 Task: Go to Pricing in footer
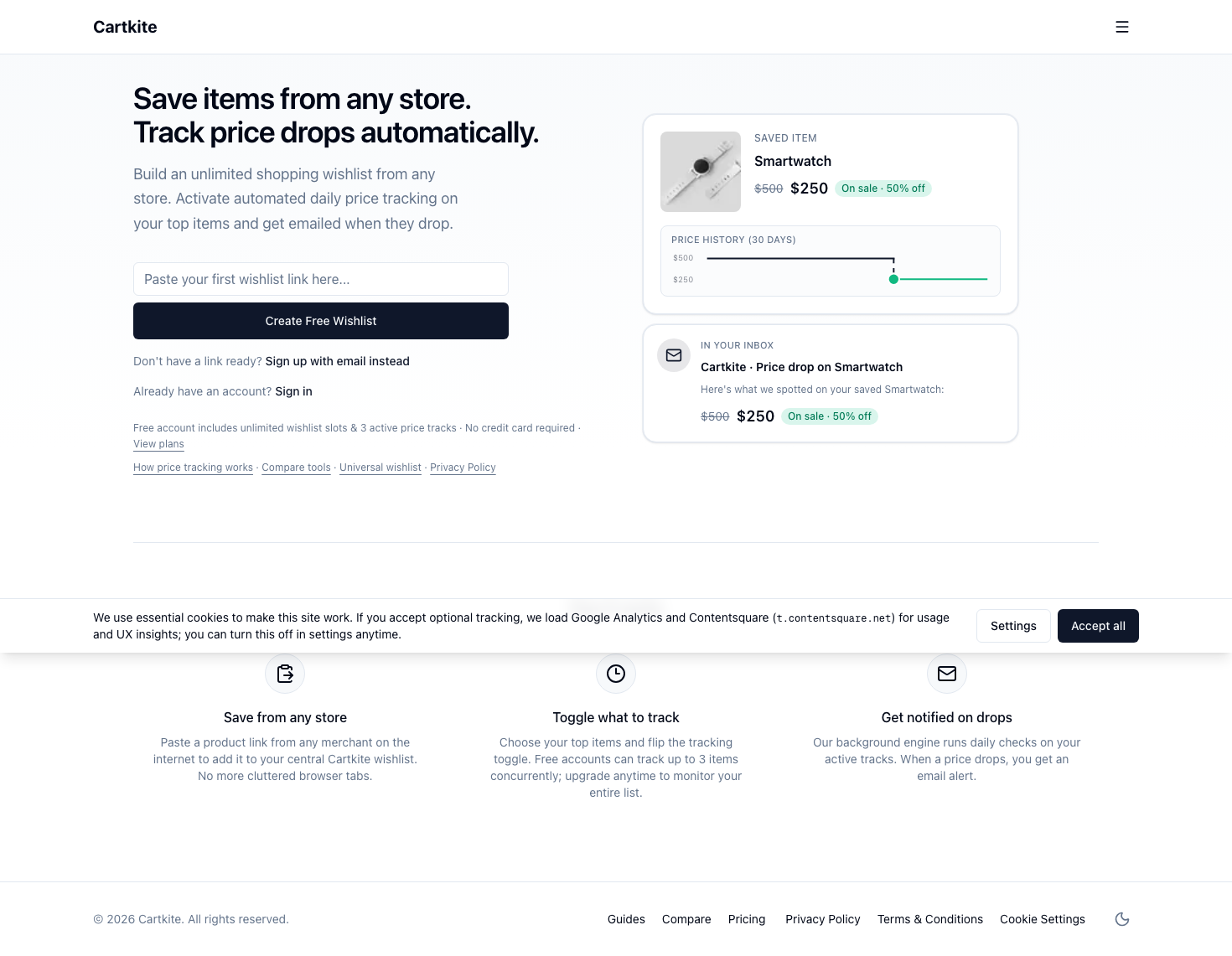tap(747, 919)
